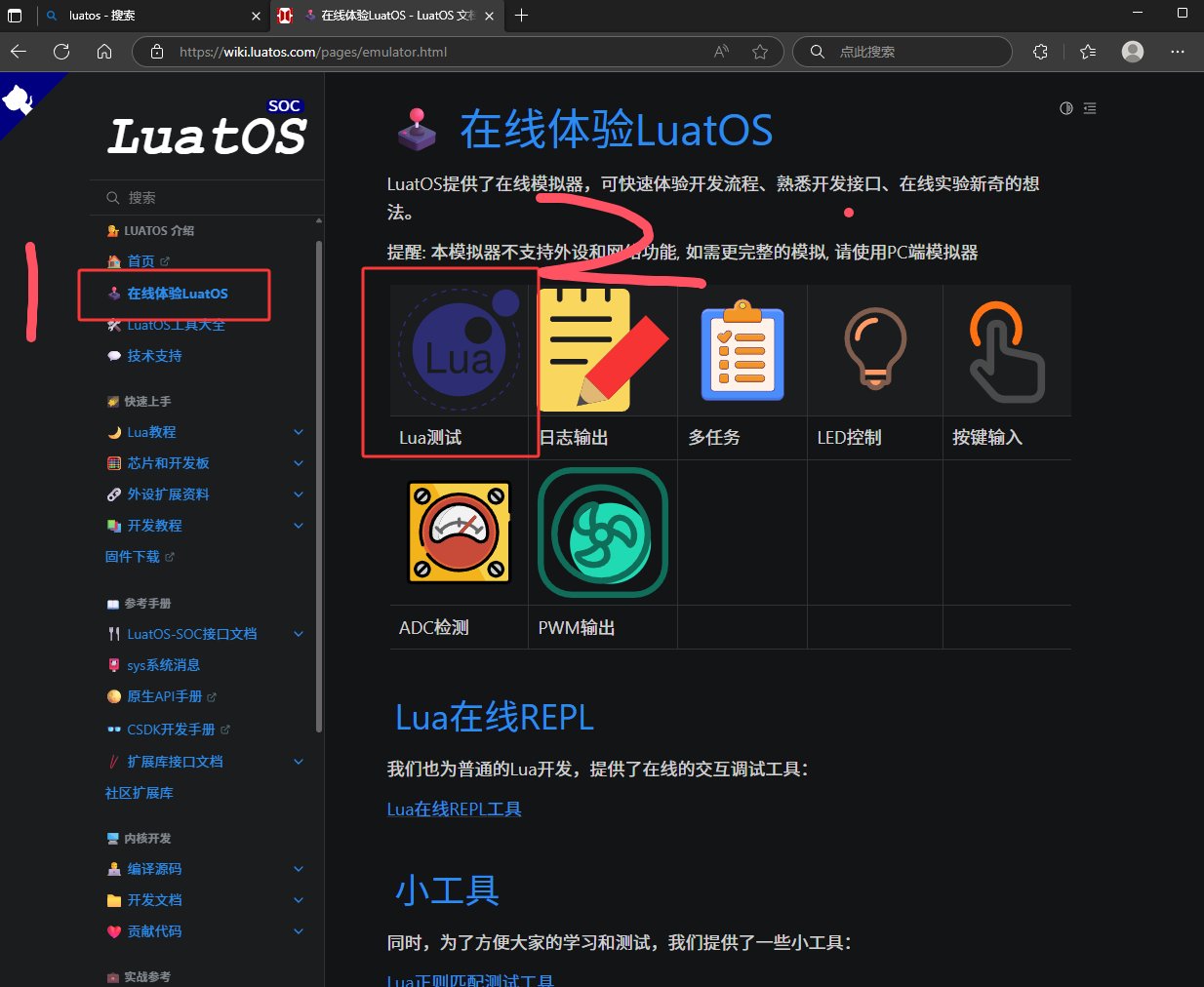Viewport: 1204px width, 987px height.
Task: Open the browser profile avatar
Action: point(1133,52)
